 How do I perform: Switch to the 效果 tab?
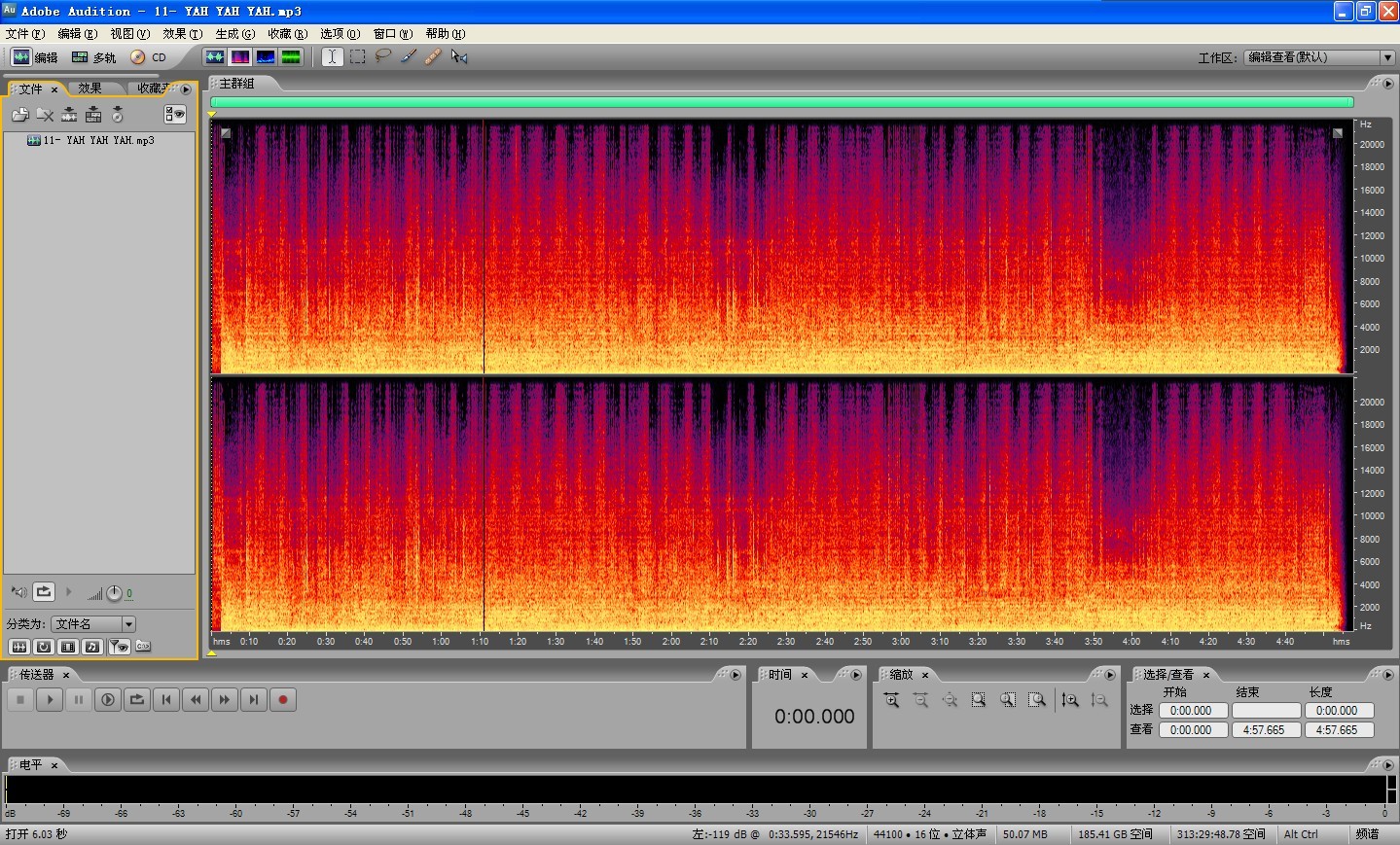90,88
